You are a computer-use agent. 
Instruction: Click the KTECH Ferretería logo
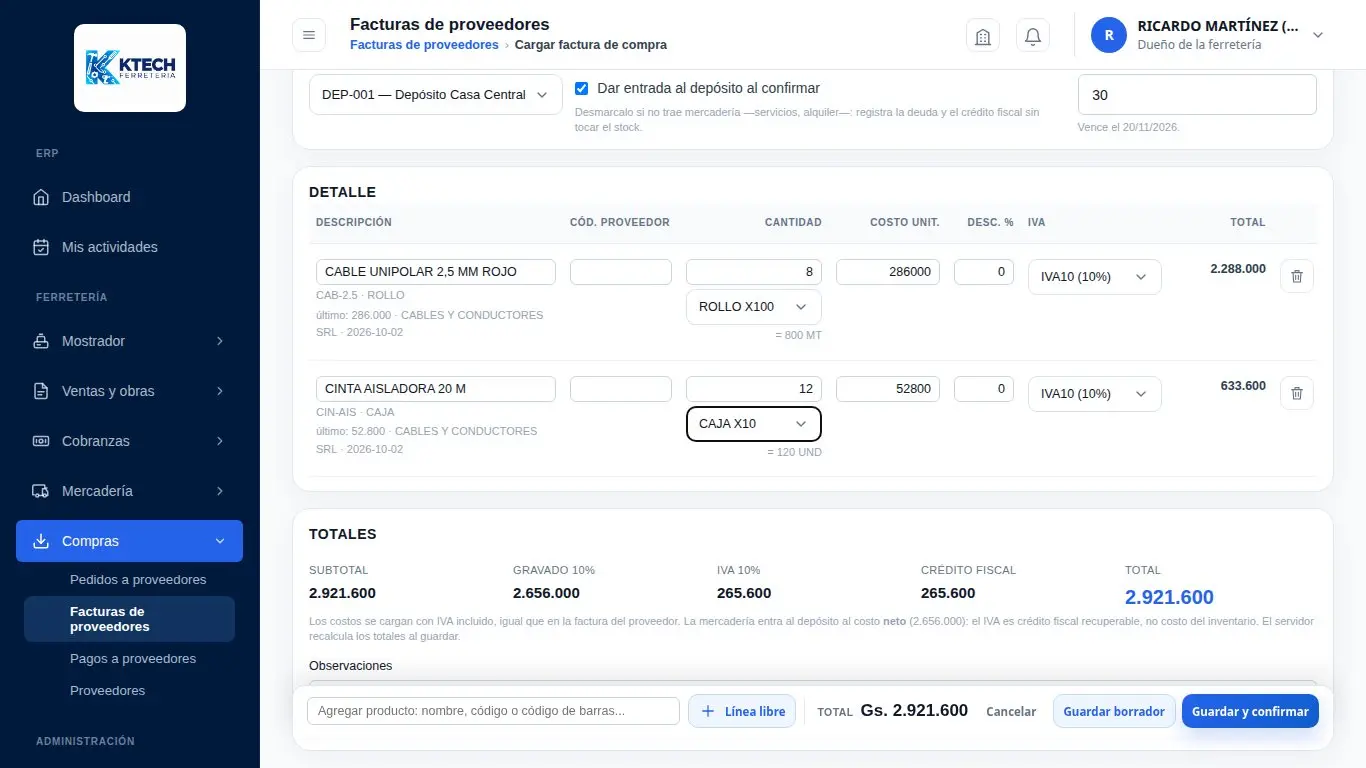130,68
